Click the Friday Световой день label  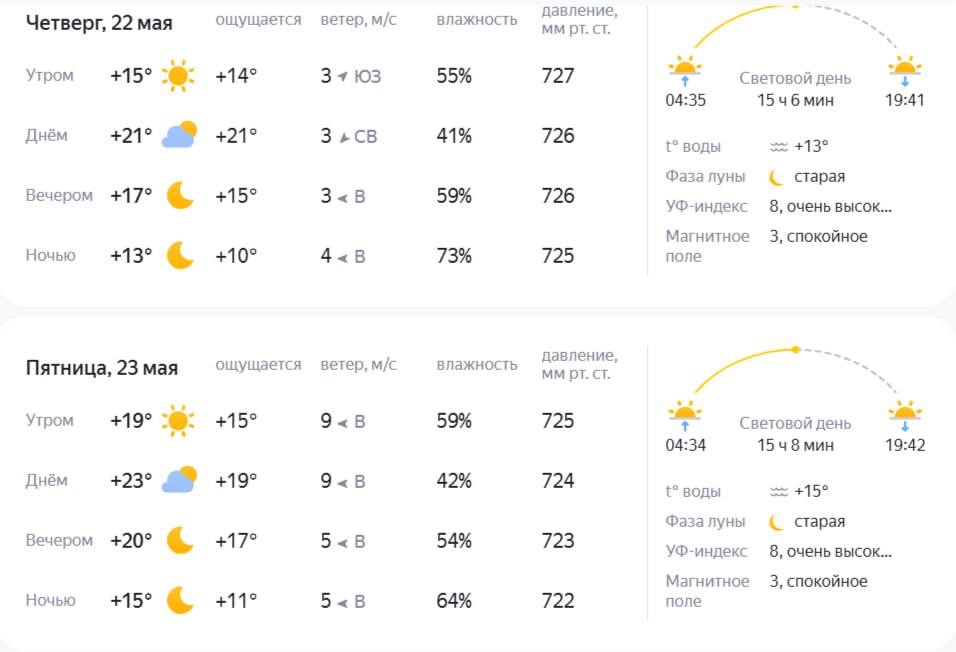(795, 423)
